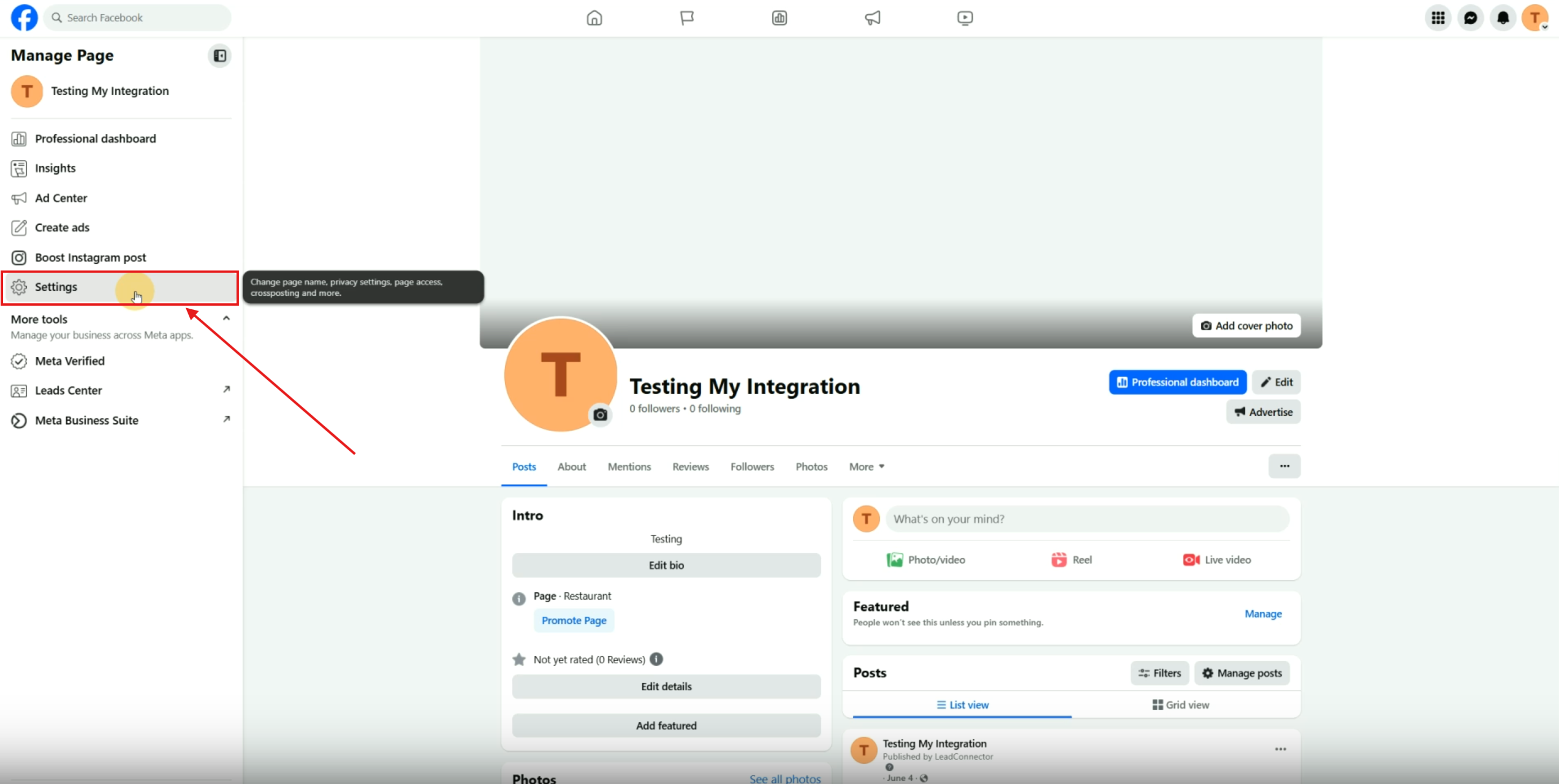This screenshot has width=1559, height=784.
Task: Open the Video play icon in top navigation
Action: [x=965, y=18]
